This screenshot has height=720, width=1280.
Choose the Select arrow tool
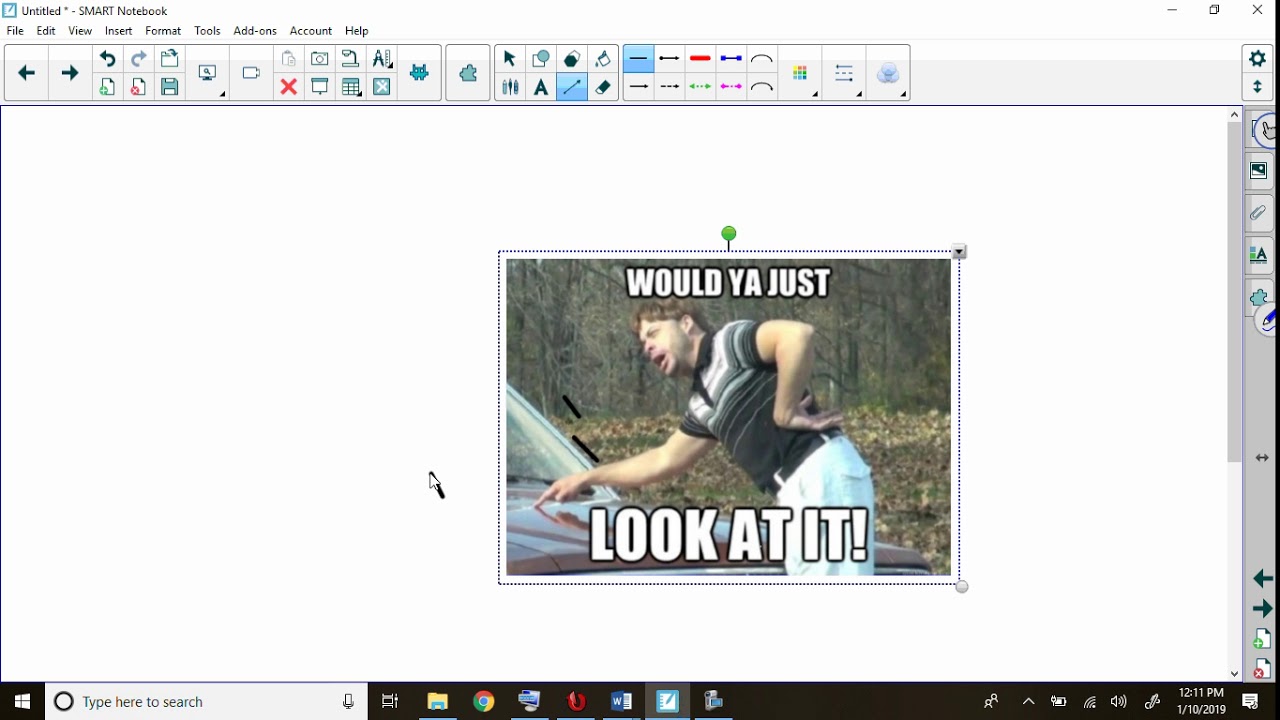pos(509,59)
